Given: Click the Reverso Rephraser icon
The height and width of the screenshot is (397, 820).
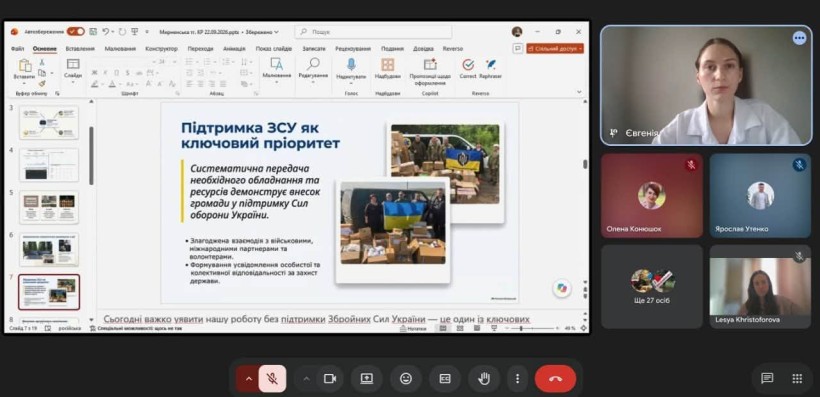Looking at the screenshot, I should 491,64.
